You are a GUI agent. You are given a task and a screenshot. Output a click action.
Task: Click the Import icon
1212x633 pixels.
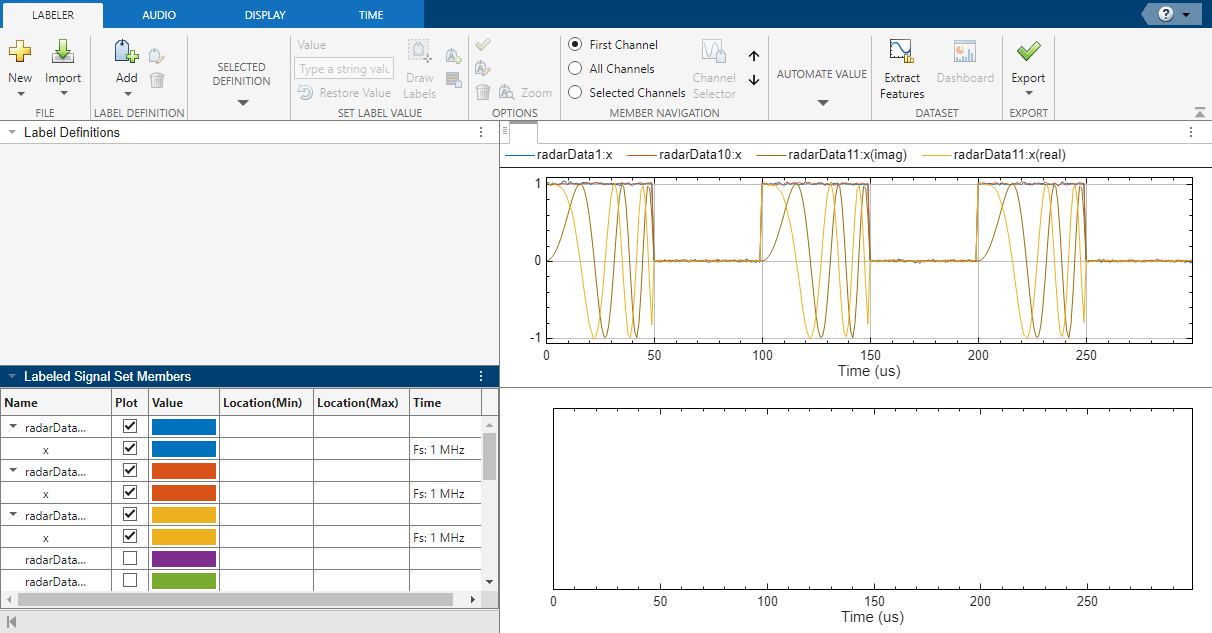click(63, 53)
